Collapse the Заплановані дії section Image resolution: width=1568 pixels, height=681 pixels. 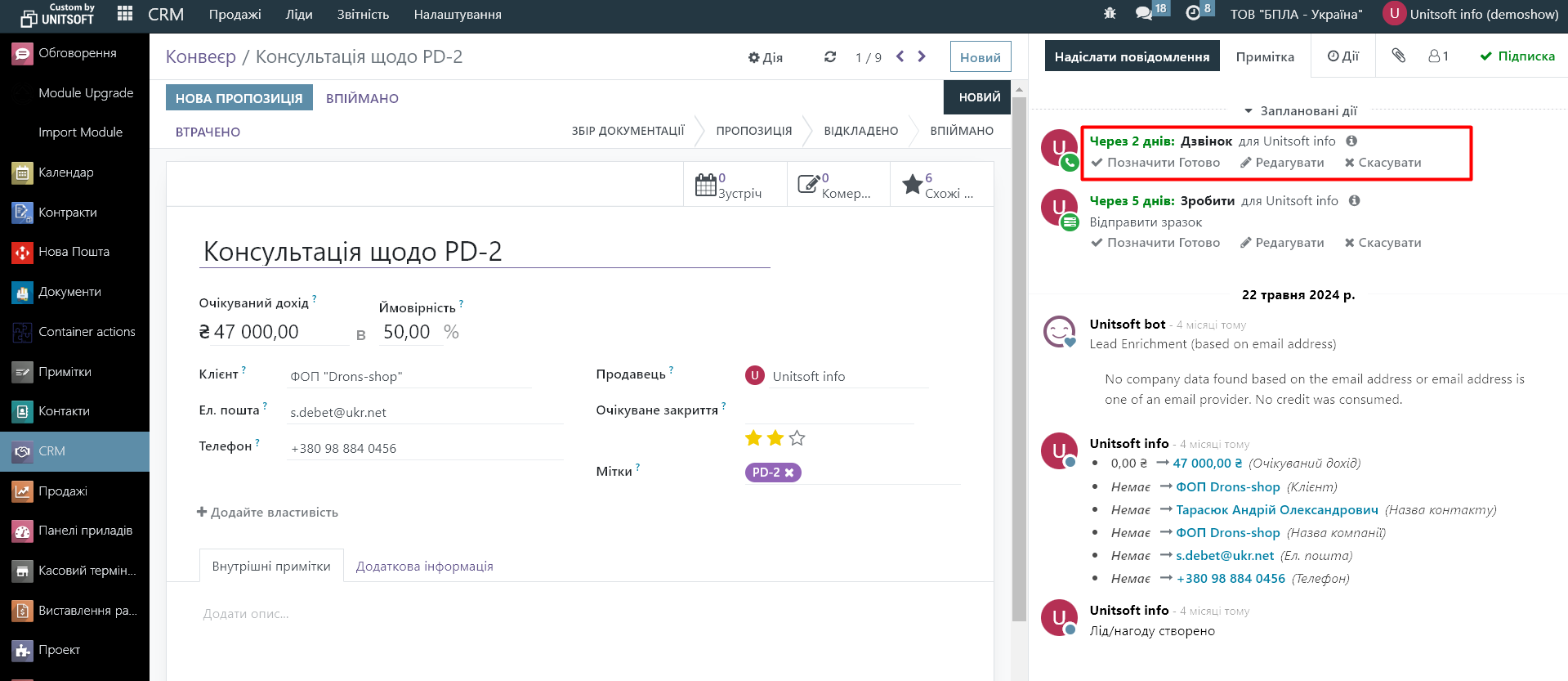[1299, 110]
